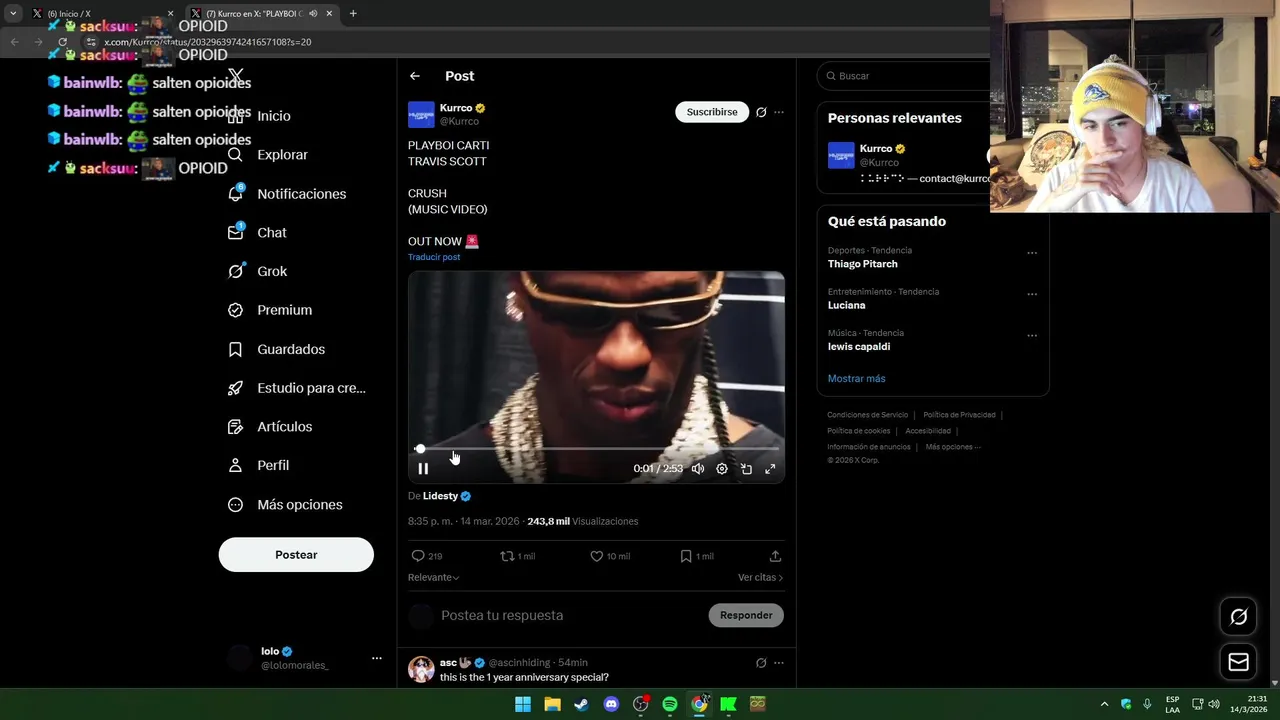Open account menu dots beside lolo
1280x720 pixels.
(377, 658)
